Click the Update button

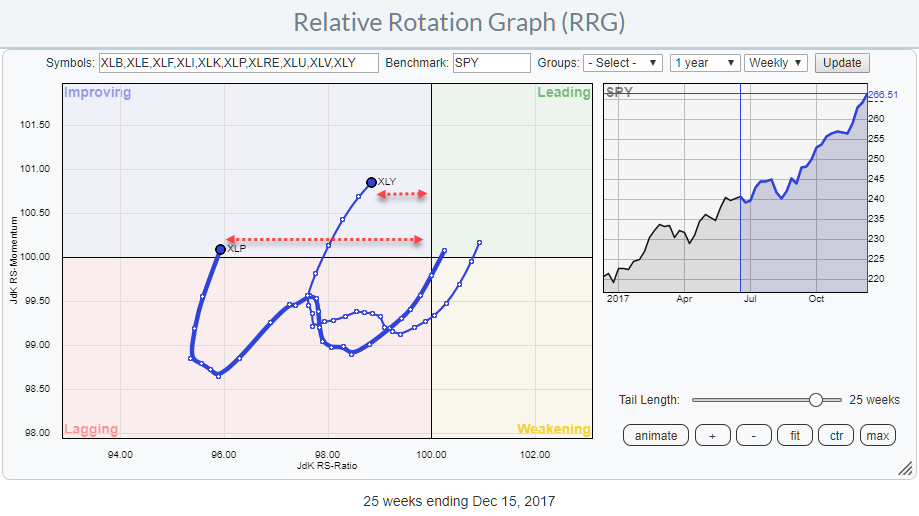[x=842, y=63]
